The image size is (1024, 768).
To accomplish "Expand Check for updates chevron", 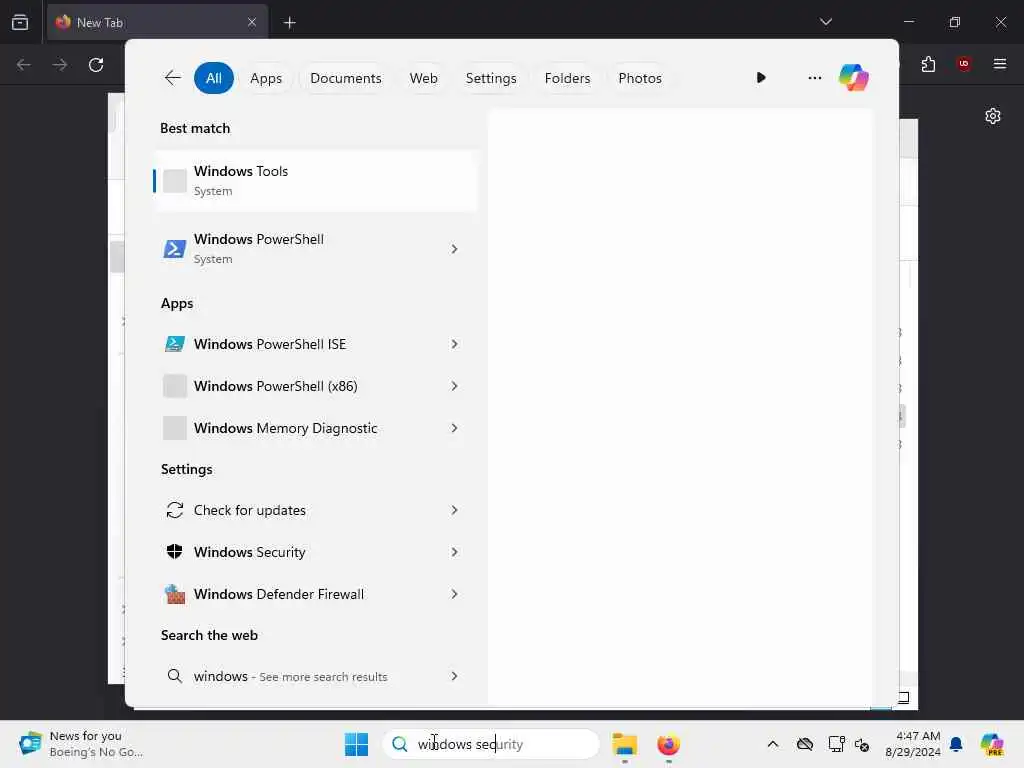I will click(x=454, y=510).
